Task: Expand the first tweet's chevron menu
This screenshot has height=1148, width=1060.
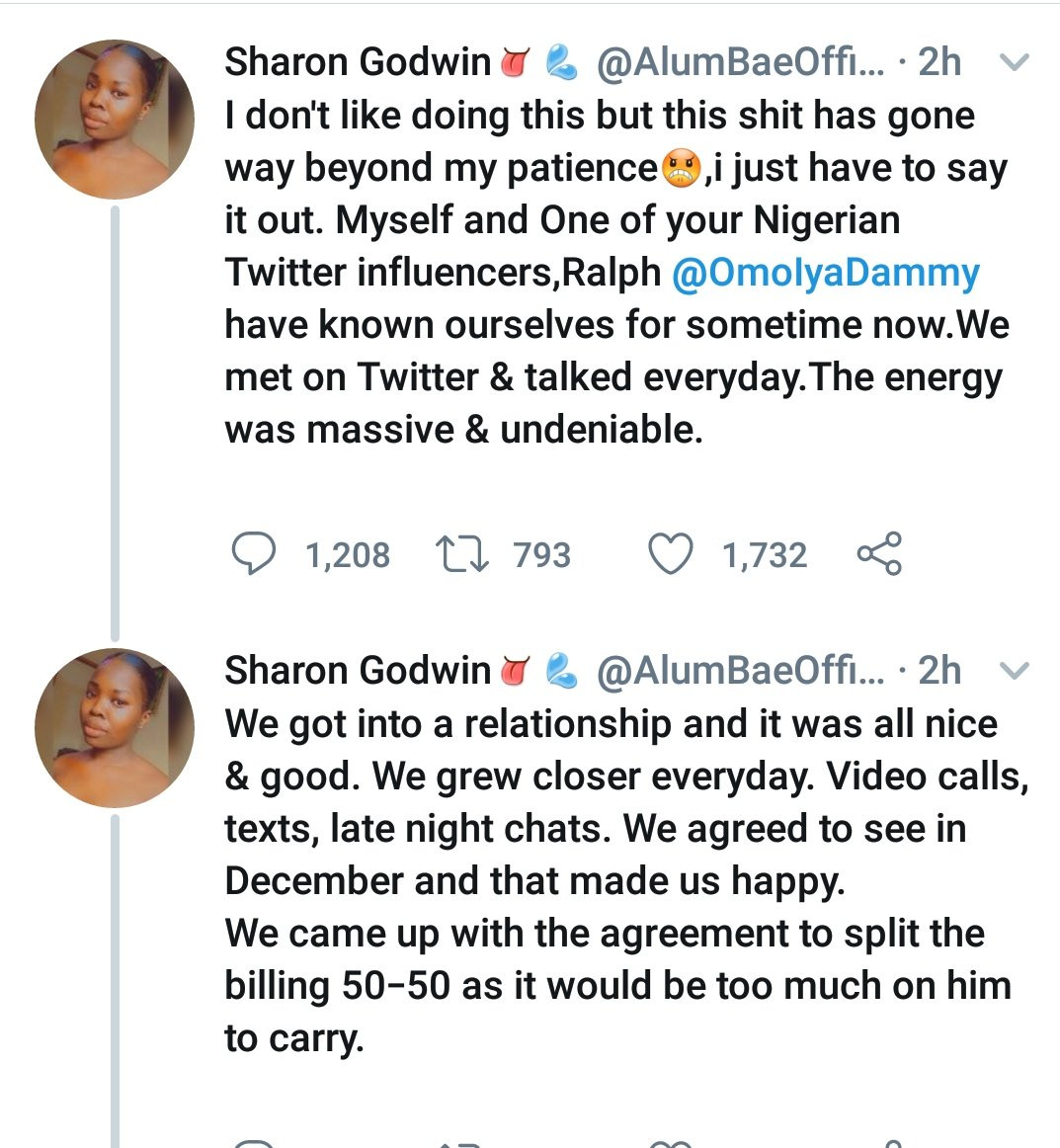Action: coord(1015,63)
